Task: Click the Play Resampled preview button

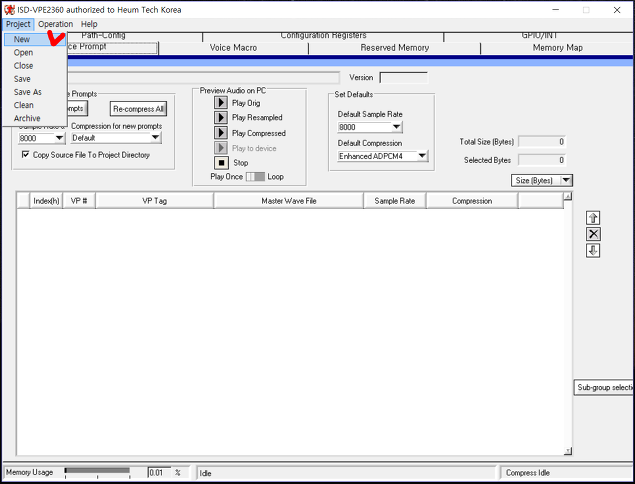Action: point(221,117)
